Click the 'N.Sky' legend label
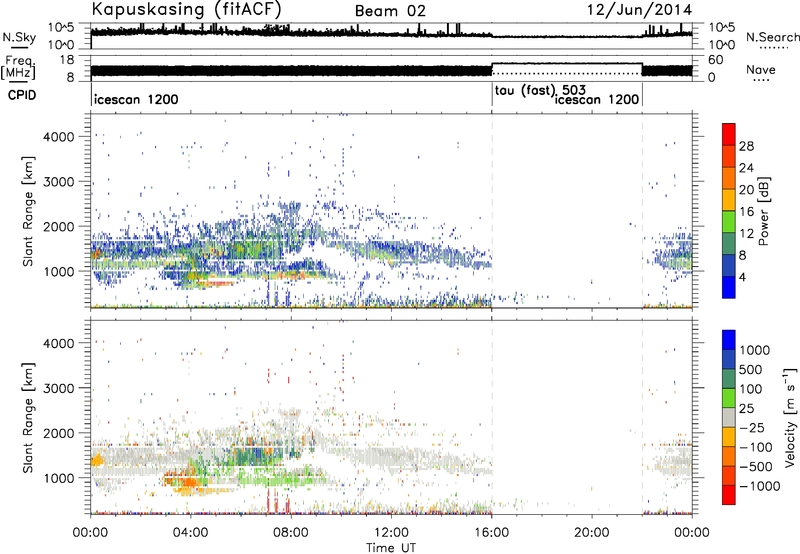The width and height of the screenshot is (800, 554). [x=19, y=37]
